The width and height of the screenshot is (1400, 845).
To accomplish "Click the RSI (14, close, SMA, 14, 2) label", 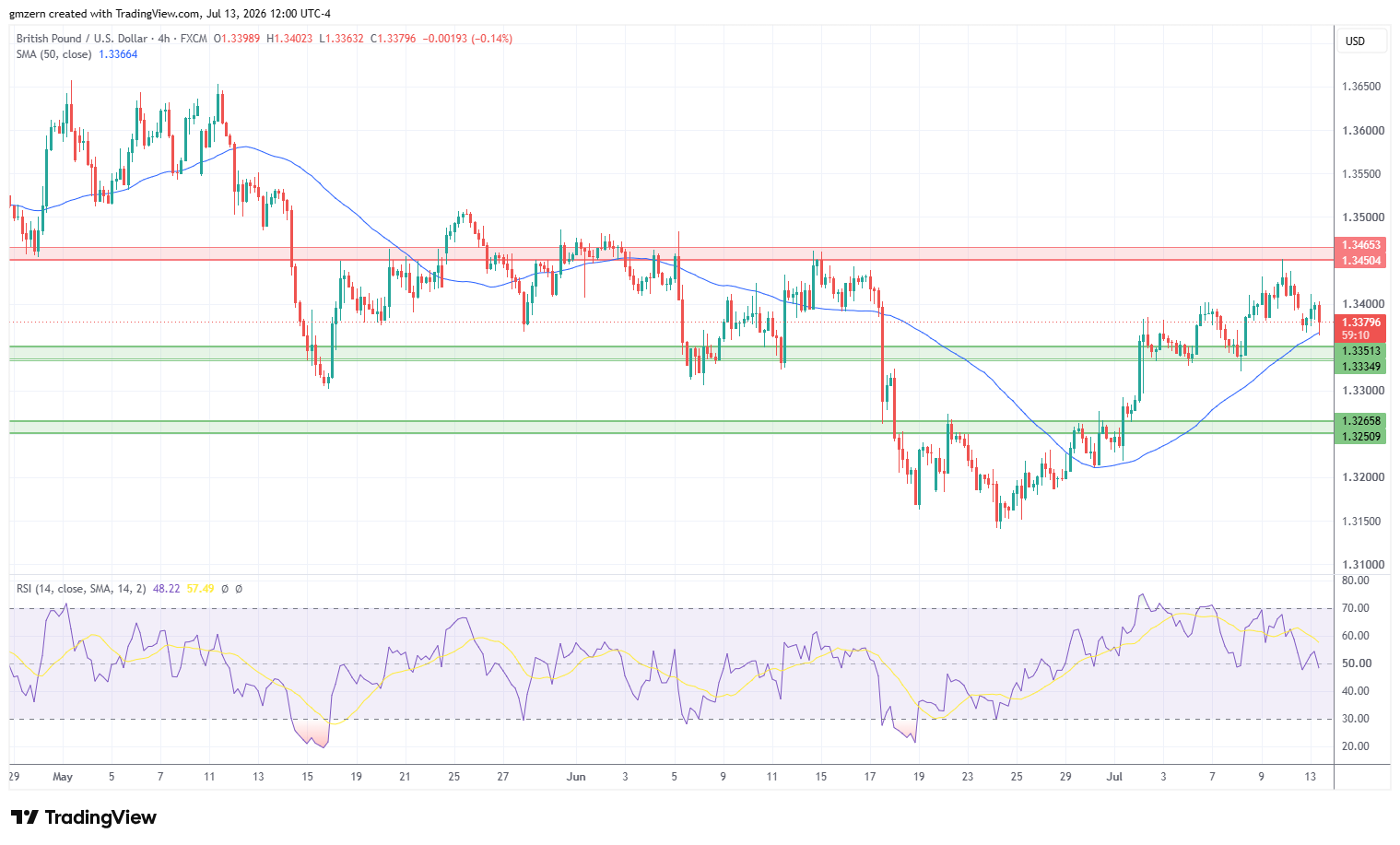I will click(81, 588).
